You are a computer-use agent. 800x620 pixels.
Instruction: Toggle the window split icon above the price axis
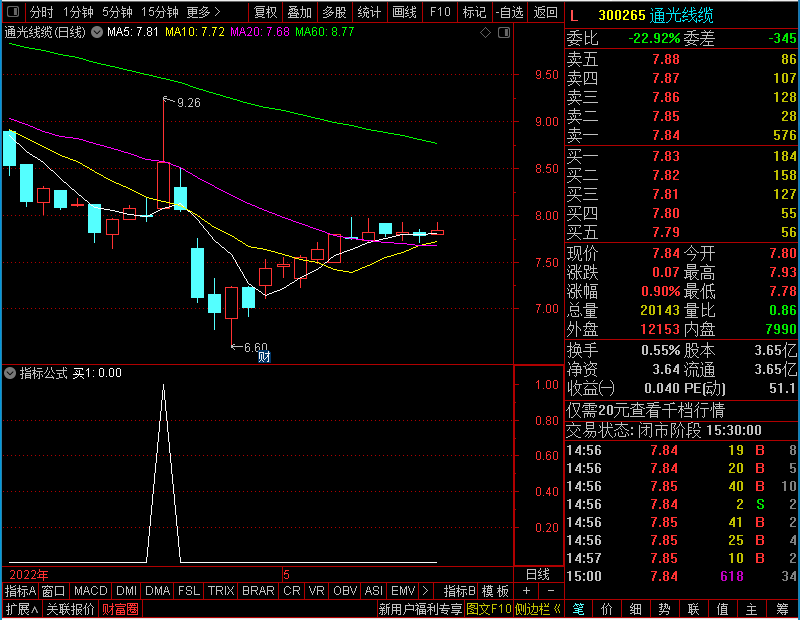pos(504,33)
